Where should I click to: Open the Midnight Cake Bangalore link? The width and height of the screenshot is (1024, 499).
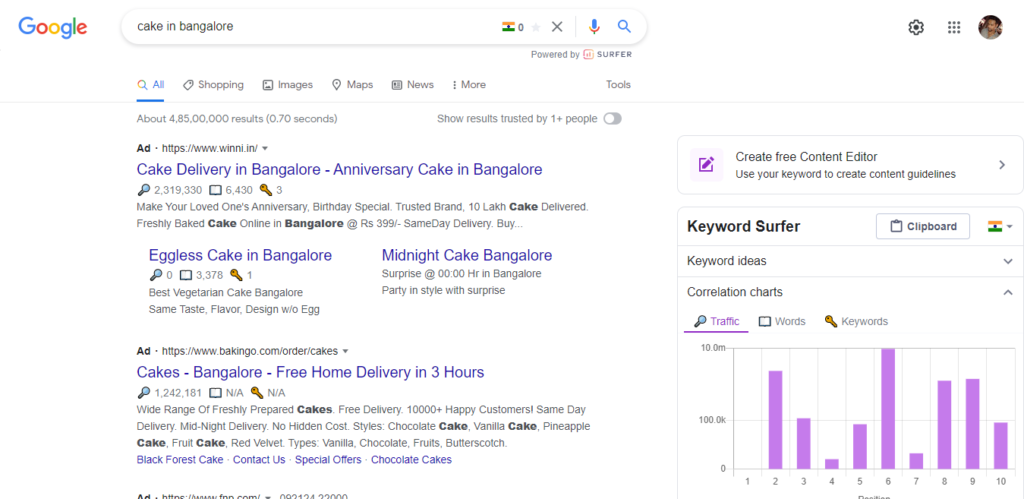(x=467, y=255)
